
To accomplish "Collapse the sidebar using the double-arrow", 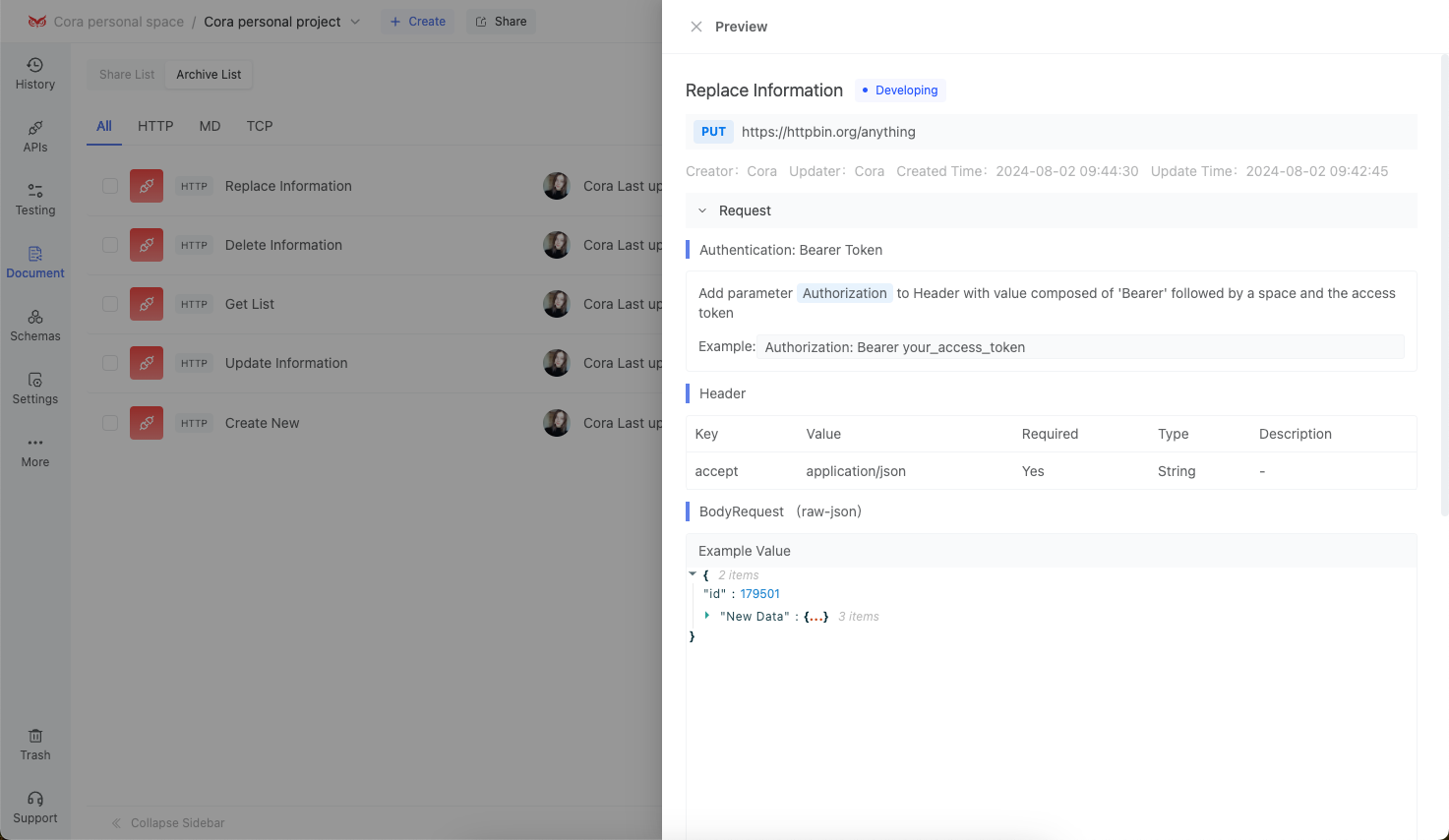I will (x=116, y=823).
